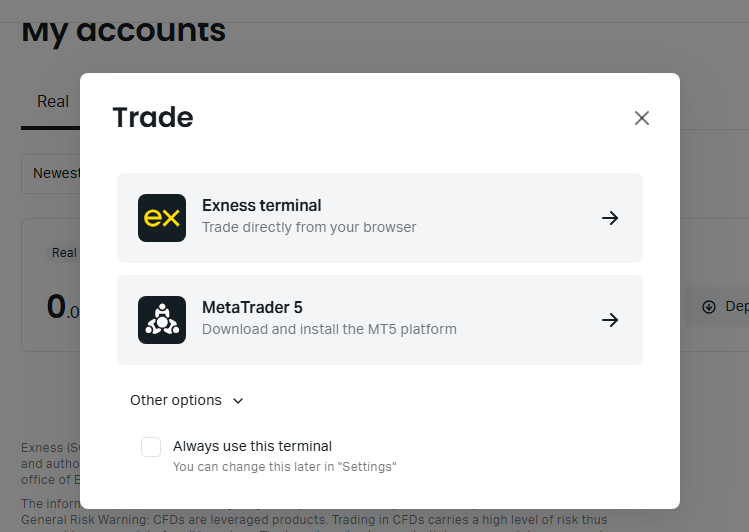Click 'Trade directly from your browser' text
Screen dimensions: 749x532
pos(309,227)
